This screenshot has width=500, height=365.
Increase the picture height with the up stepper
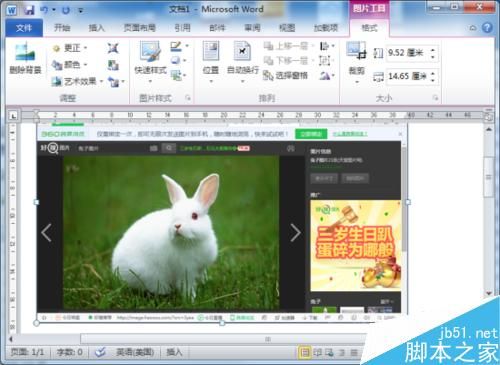coord(433,50)
